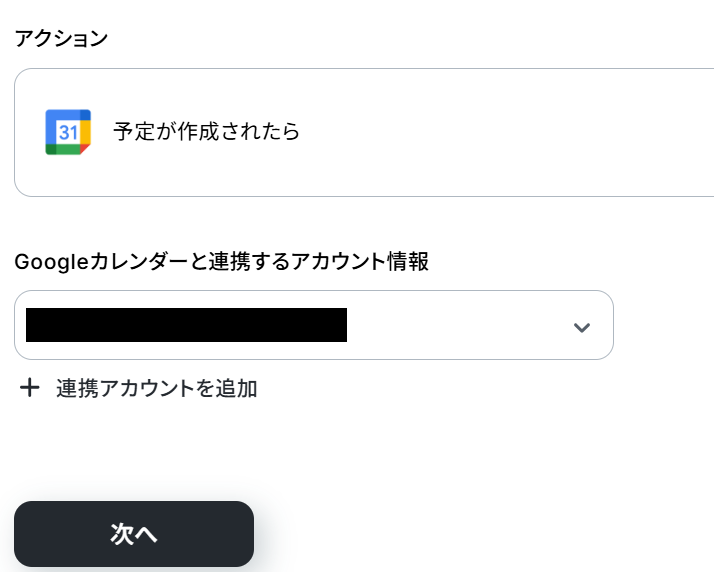Click the 予定が作成されたら text
Screen dimensions: 714x572
point(206,132)
